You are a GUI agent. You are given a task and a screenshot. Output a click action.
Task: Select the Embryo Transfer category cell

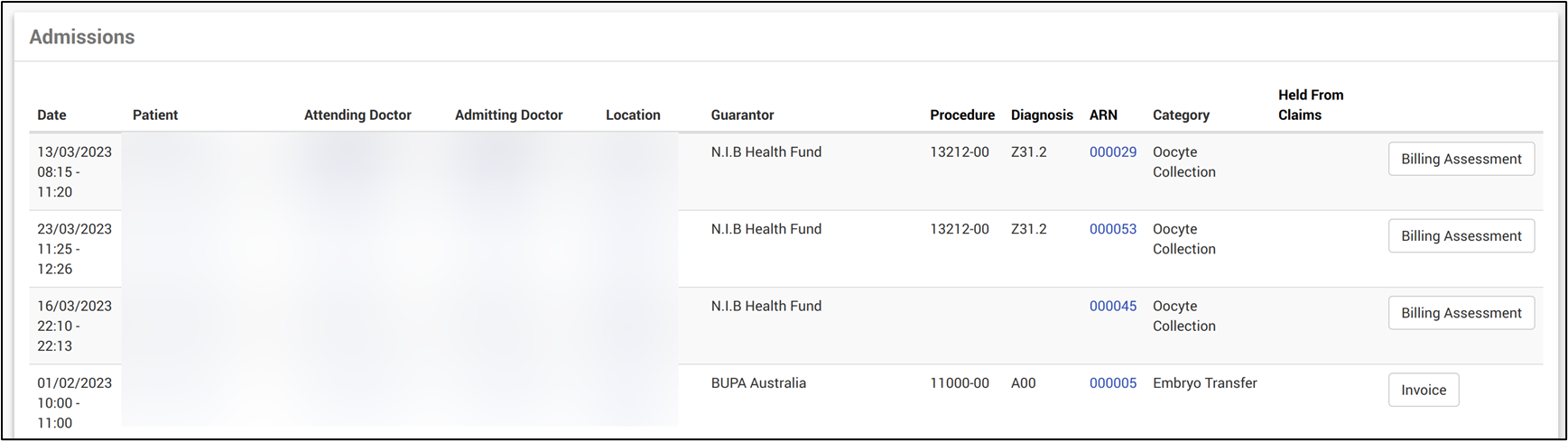tap(1204, 383)
